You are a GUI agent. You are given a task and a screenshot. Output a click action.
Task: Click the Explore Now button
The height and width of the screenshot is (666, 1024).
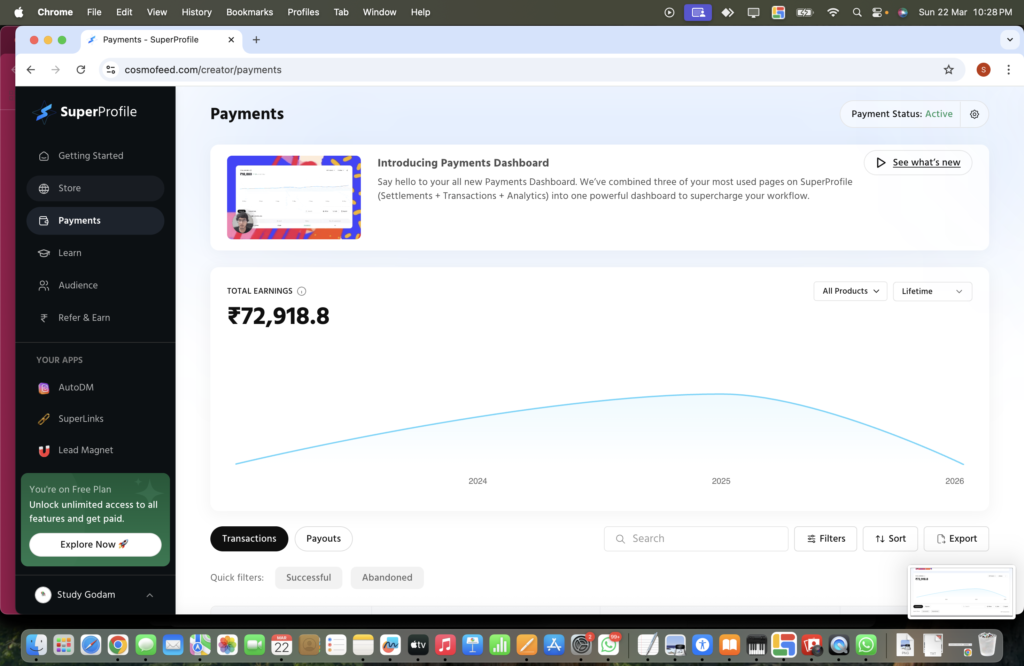(x=95, y=544)
